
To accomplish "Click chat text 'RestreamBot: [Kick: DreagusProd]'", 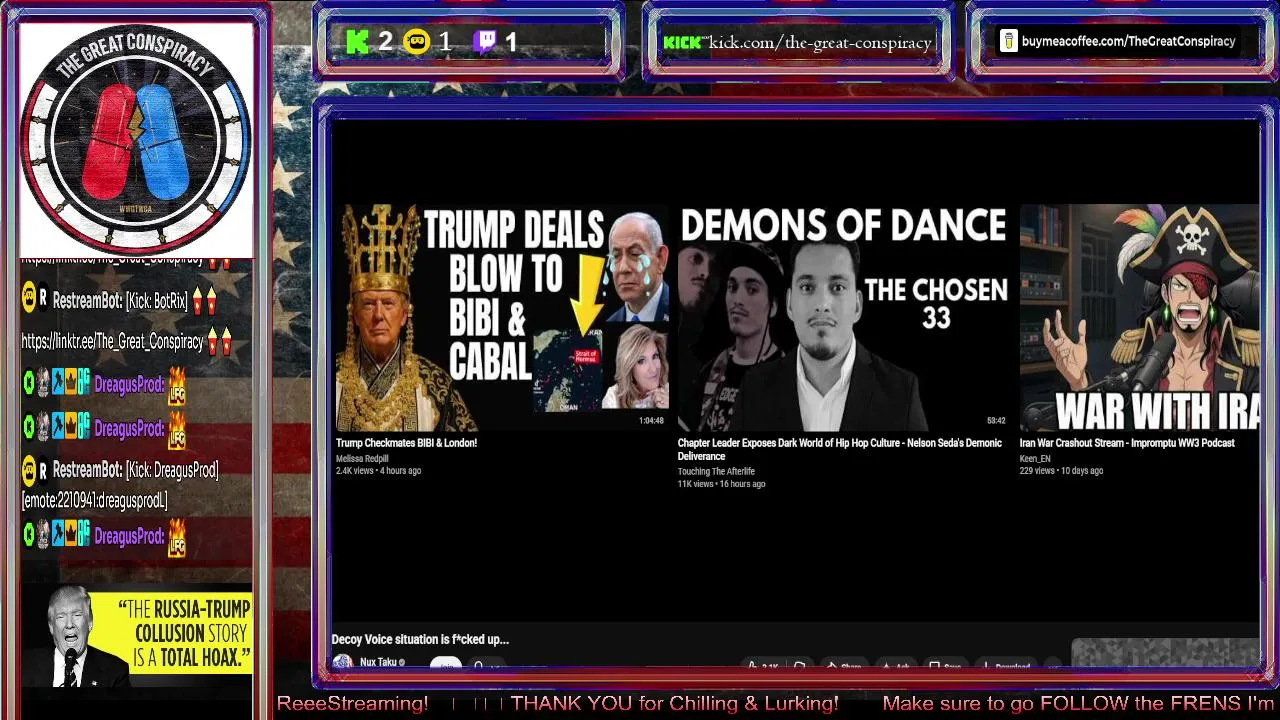I will point(135,470).
